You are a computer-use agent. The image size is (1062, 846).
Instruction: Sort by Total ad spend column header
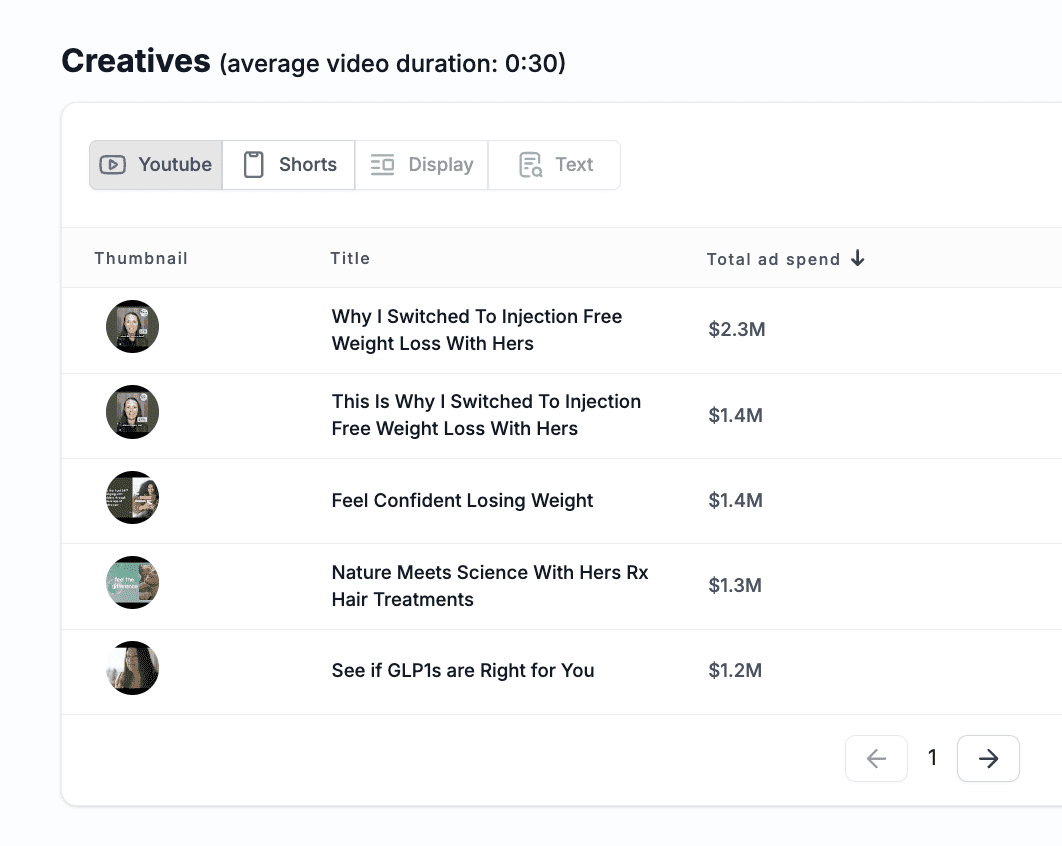tap(773, 259)
